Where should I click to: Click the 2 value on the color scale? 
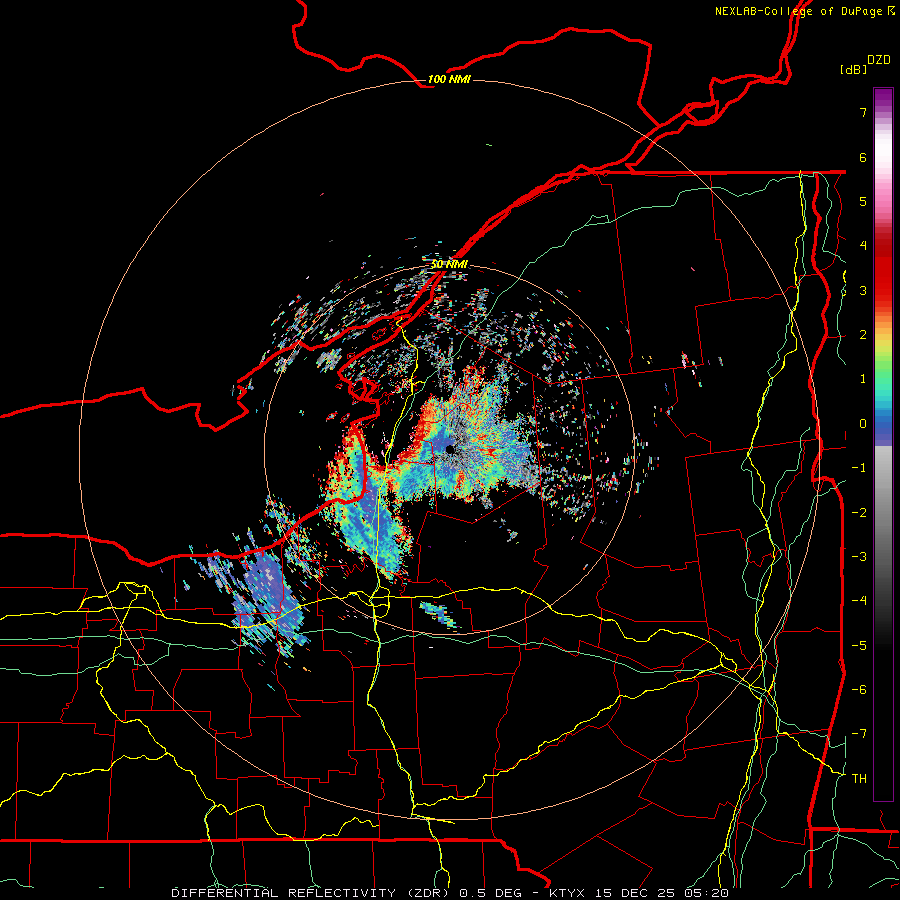coord(863,335)
